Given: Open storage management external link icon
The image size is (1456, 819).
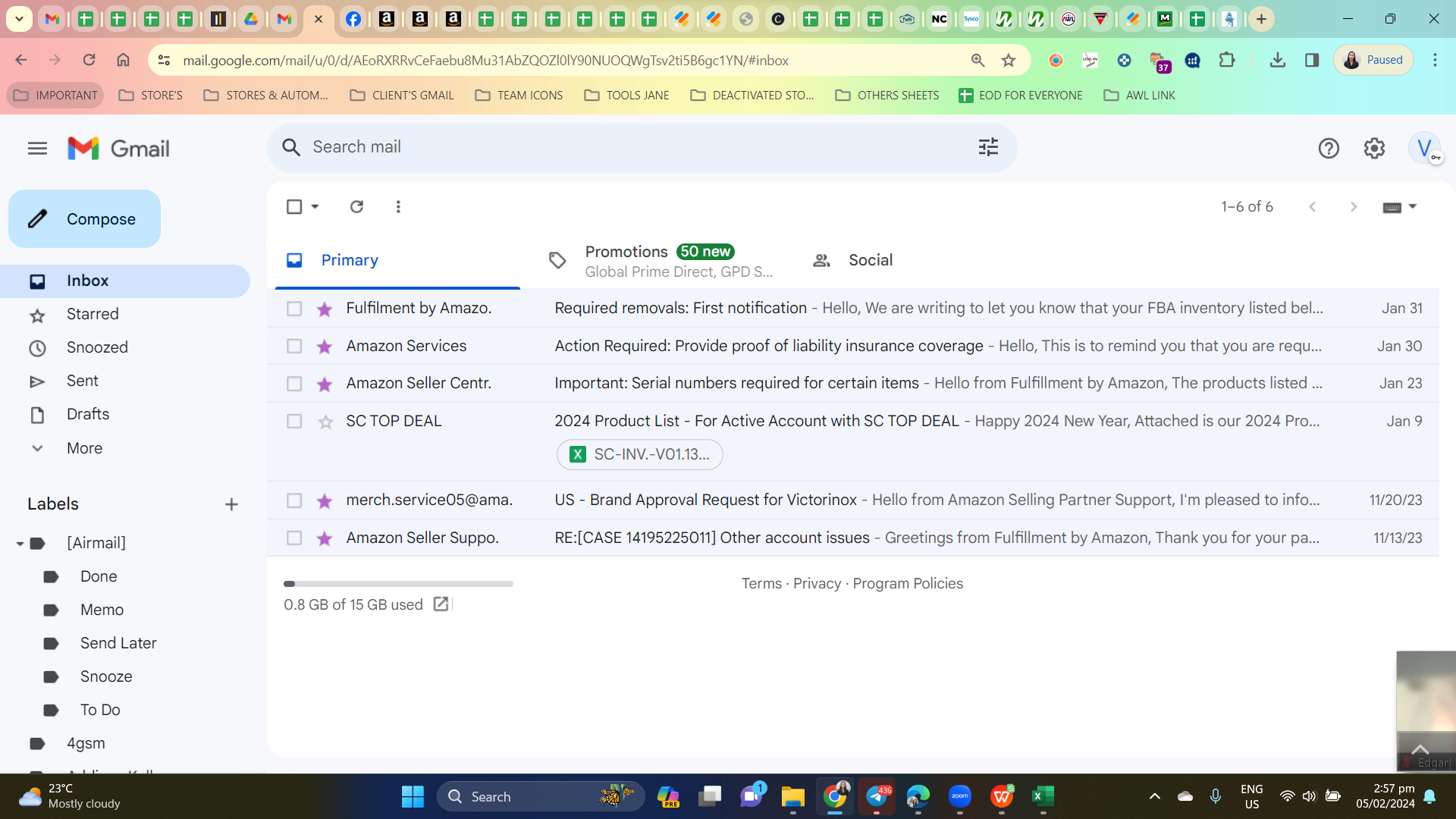Looking at the screenshot, I should click(x=441, y=604).
